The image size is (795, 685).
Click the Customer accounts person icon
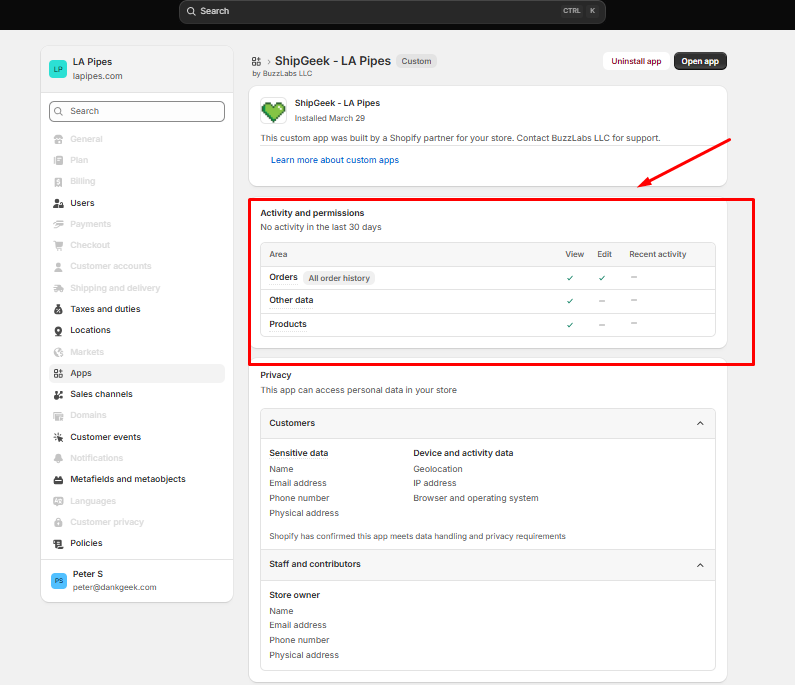point(58,267)
